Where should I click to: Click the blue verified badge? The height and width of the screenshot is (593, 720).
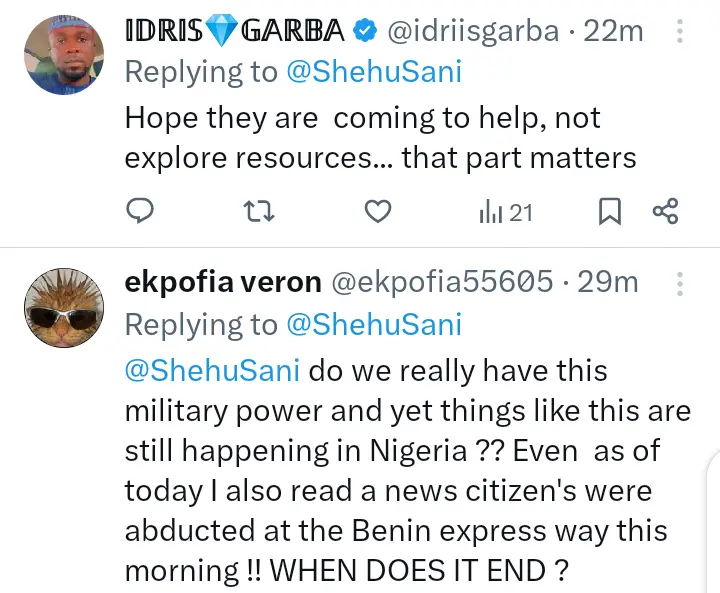[366, 32]
